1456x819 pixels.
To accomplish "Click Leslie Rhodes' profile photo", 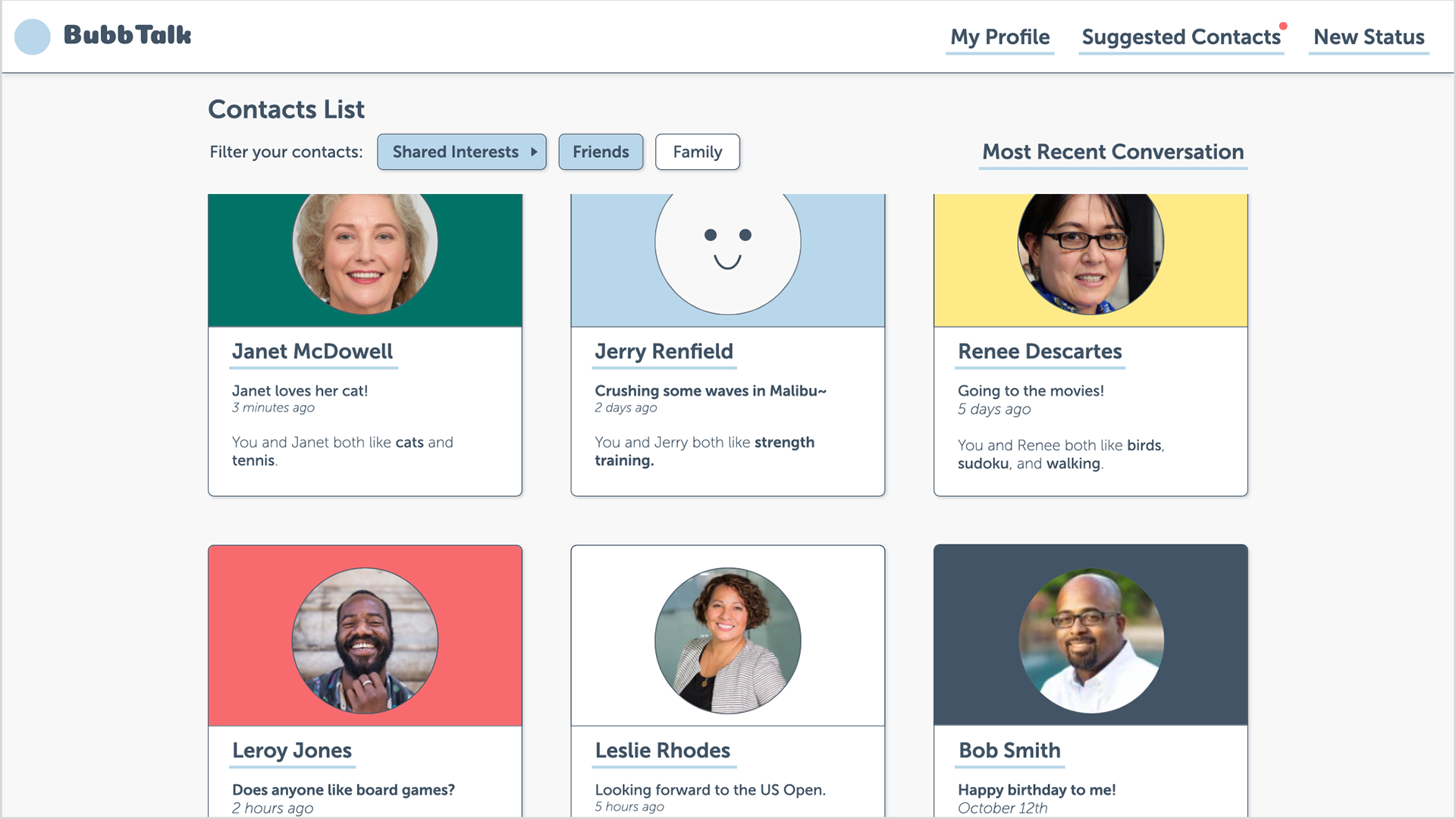I will (x=727, y=641).
